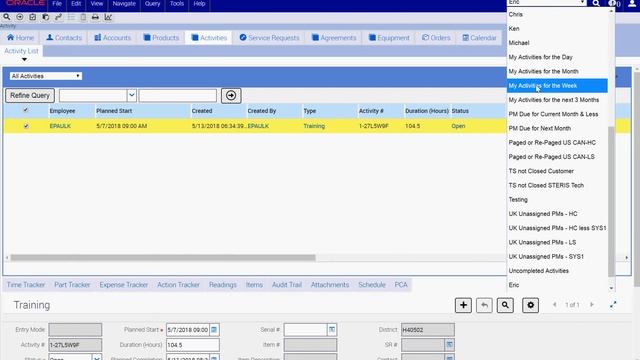Click the scroll down arrow of query list
Image resolution: width=640 pixels, height=360 pixels.
(611, 288)
